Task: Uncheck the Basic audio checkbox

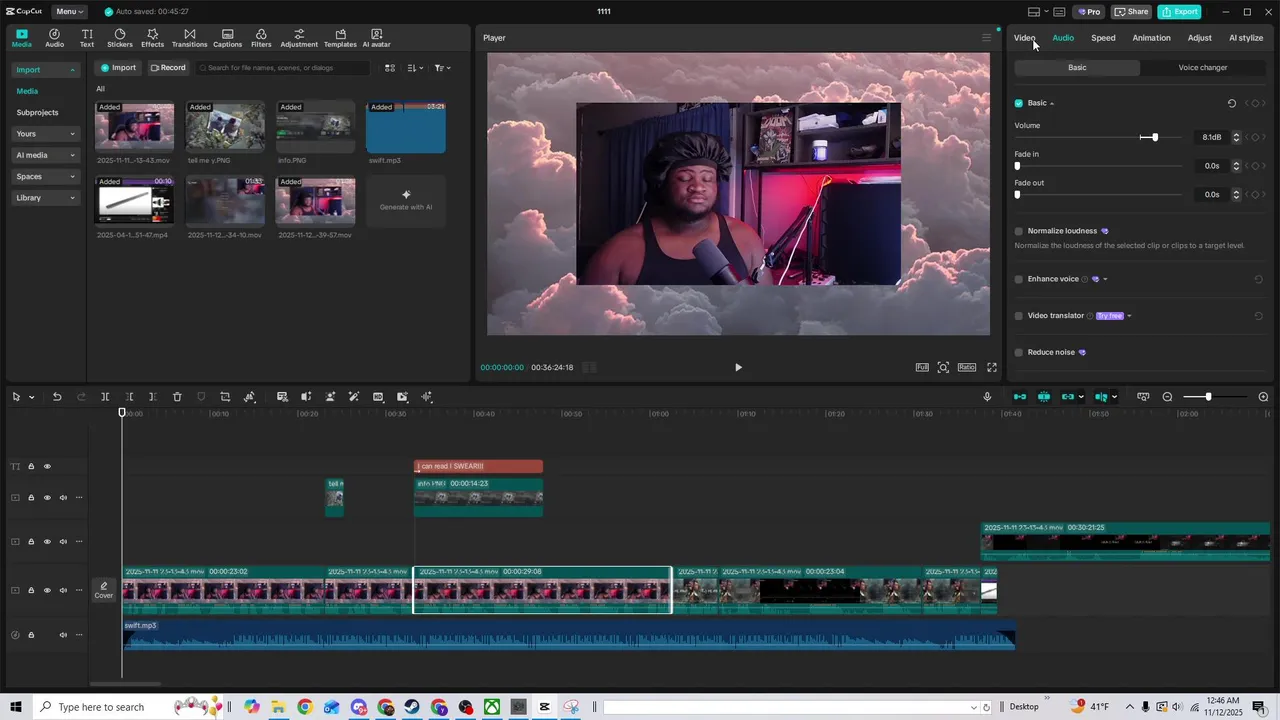Action: (x=1019, y=103)
